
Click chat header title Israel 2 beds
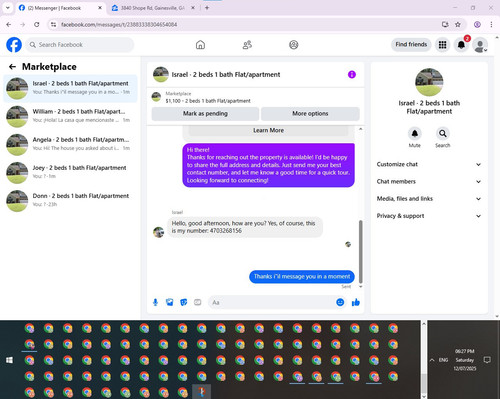pyautogui.click(x=226, y=75)
